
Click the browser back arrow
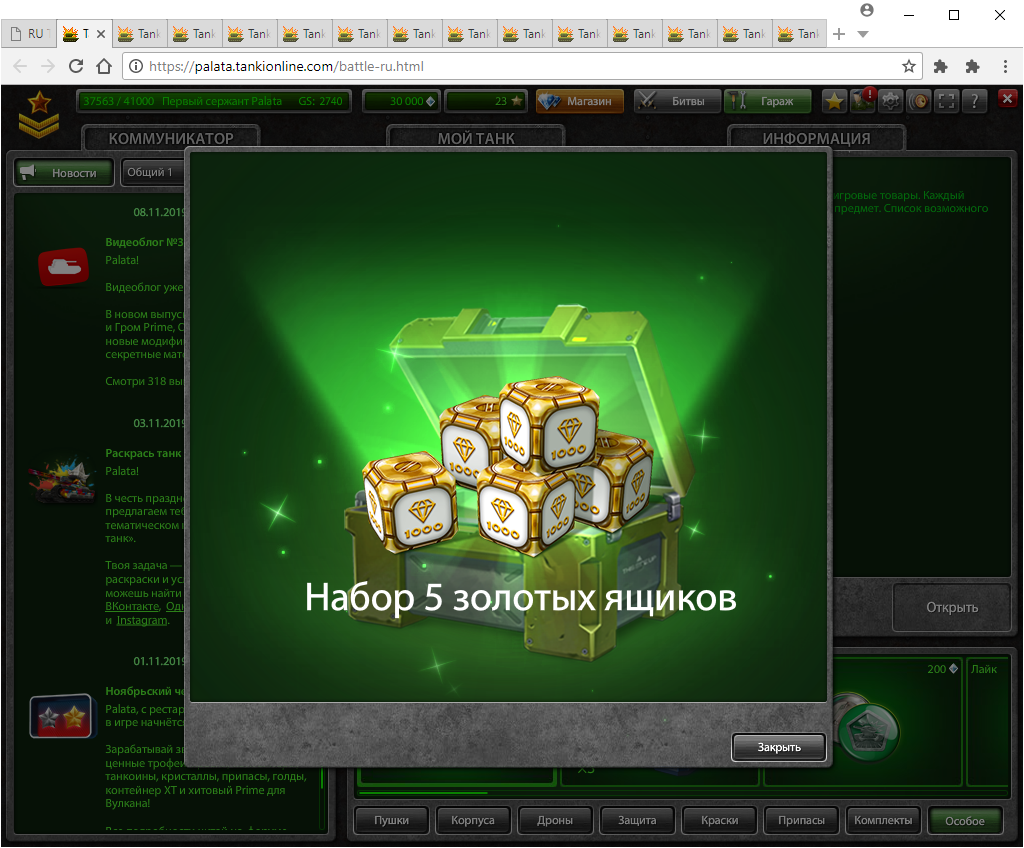[x=20, y=66]
